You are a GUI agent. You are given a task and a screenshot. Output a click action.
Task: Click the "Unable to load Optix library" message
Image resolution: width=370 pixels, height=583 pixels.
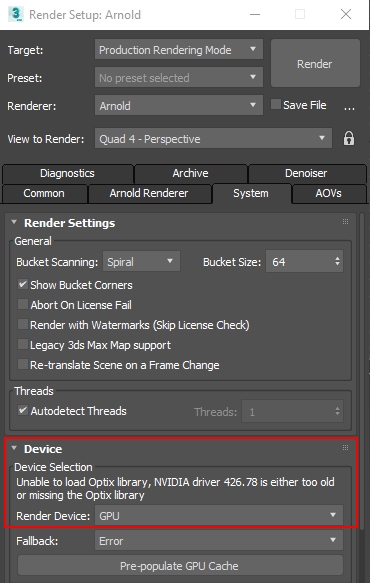click(x=175, y=489)
